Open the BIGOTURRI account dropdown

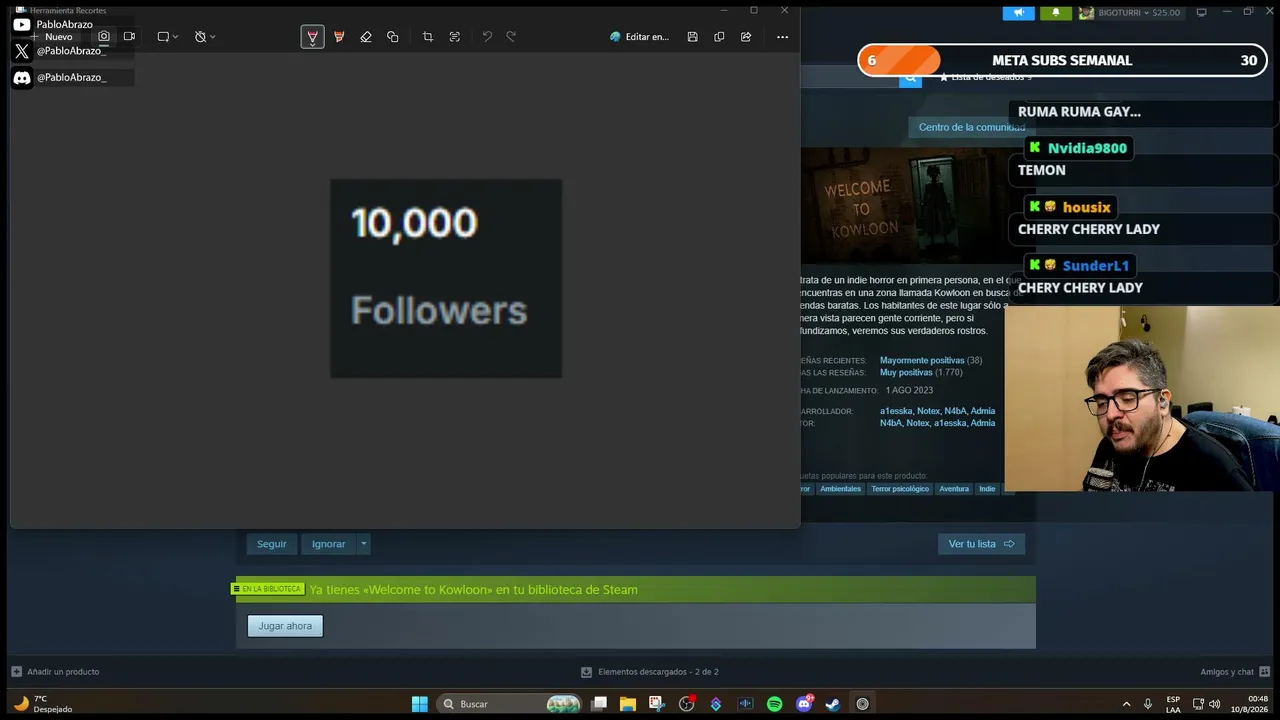[1130, 13]
